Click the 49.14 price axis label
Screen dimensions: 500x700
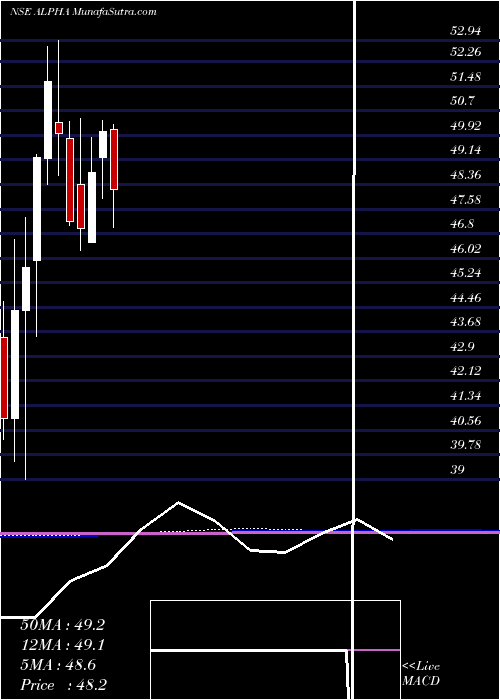[x=466, y=150]
